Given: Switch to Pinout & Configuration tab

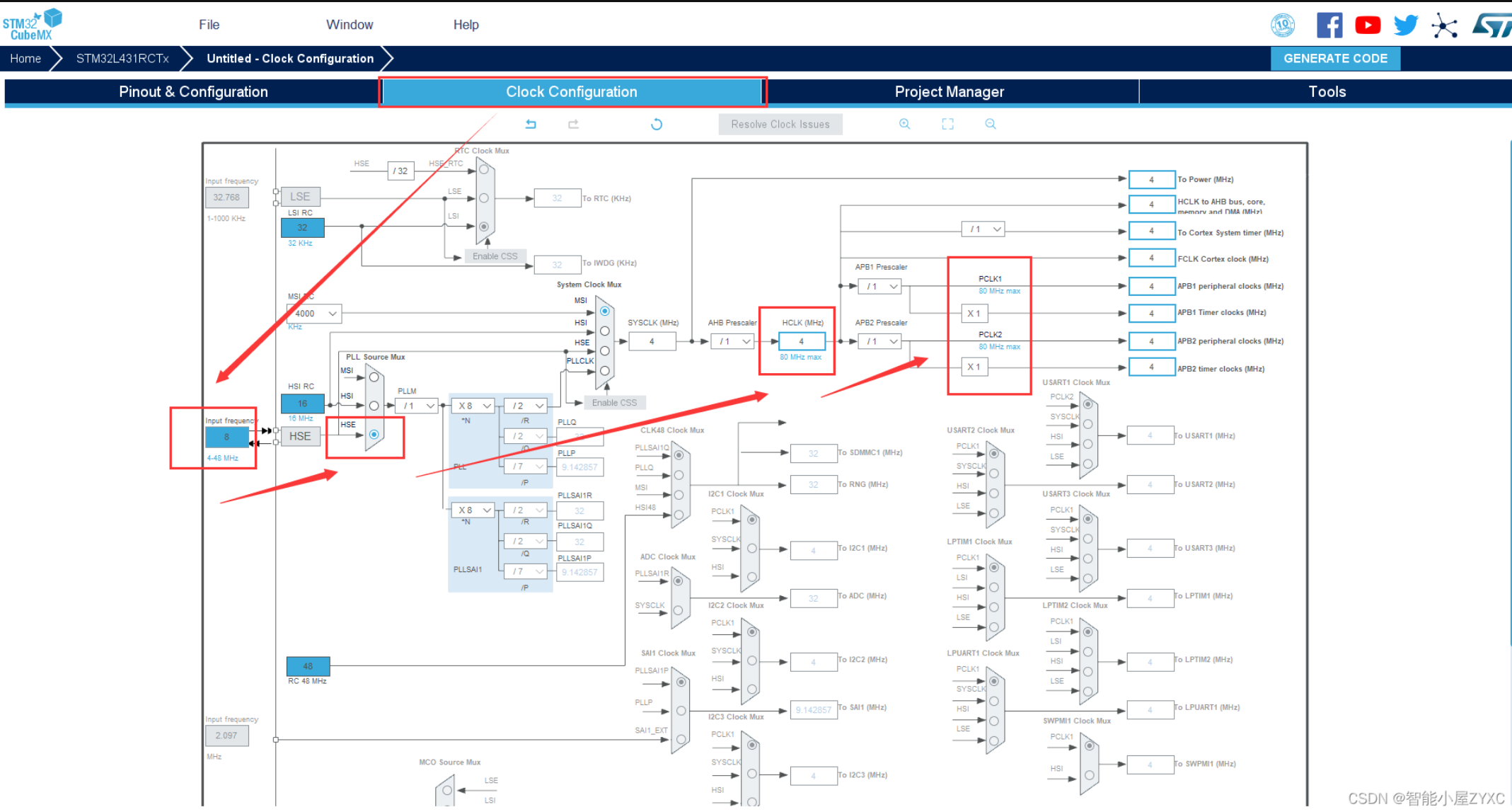Looking at the screenshot, I should [x=193, y=91].
